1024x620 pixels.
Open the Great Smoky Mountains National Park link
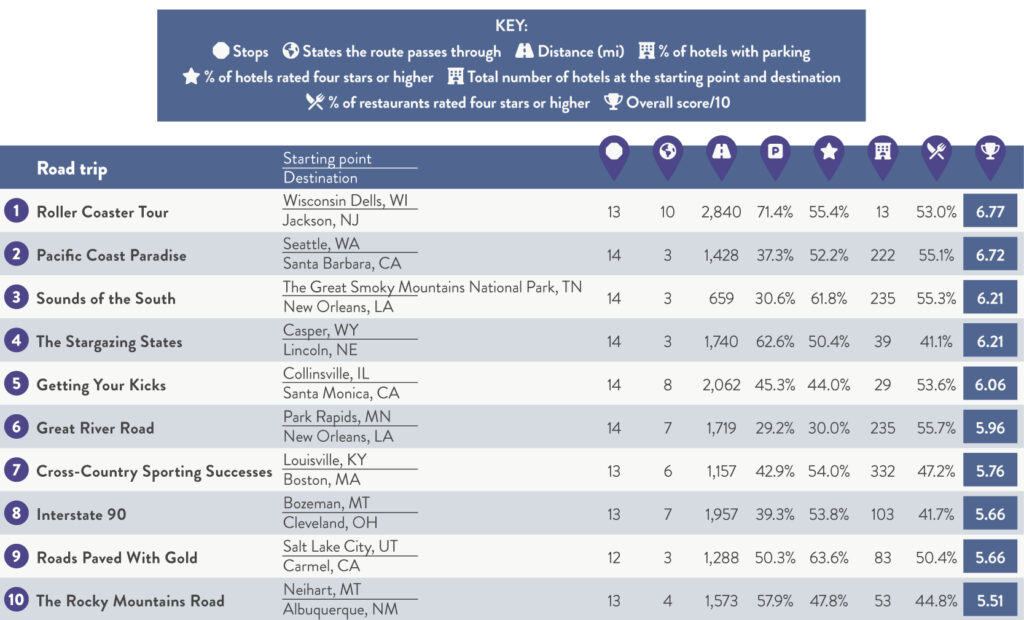(432, 287)
